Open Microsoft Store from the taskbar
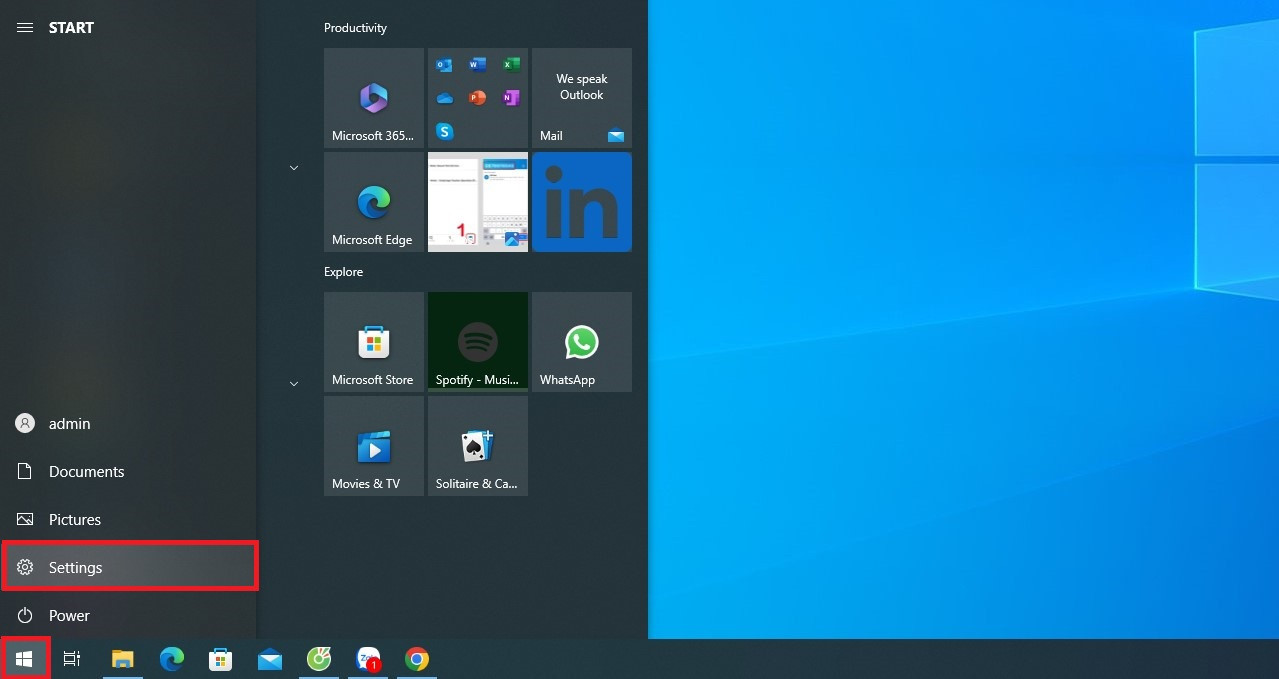Viewport: 1279px width, 679px height. coord(221,659)
